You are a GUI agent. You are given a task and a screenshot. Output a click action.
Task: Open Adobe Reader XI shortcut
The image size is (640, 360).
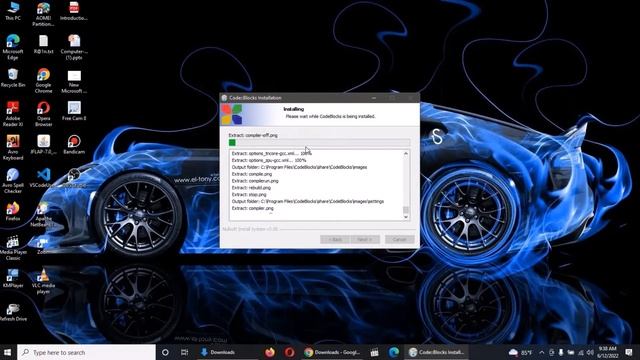point(13,114)
